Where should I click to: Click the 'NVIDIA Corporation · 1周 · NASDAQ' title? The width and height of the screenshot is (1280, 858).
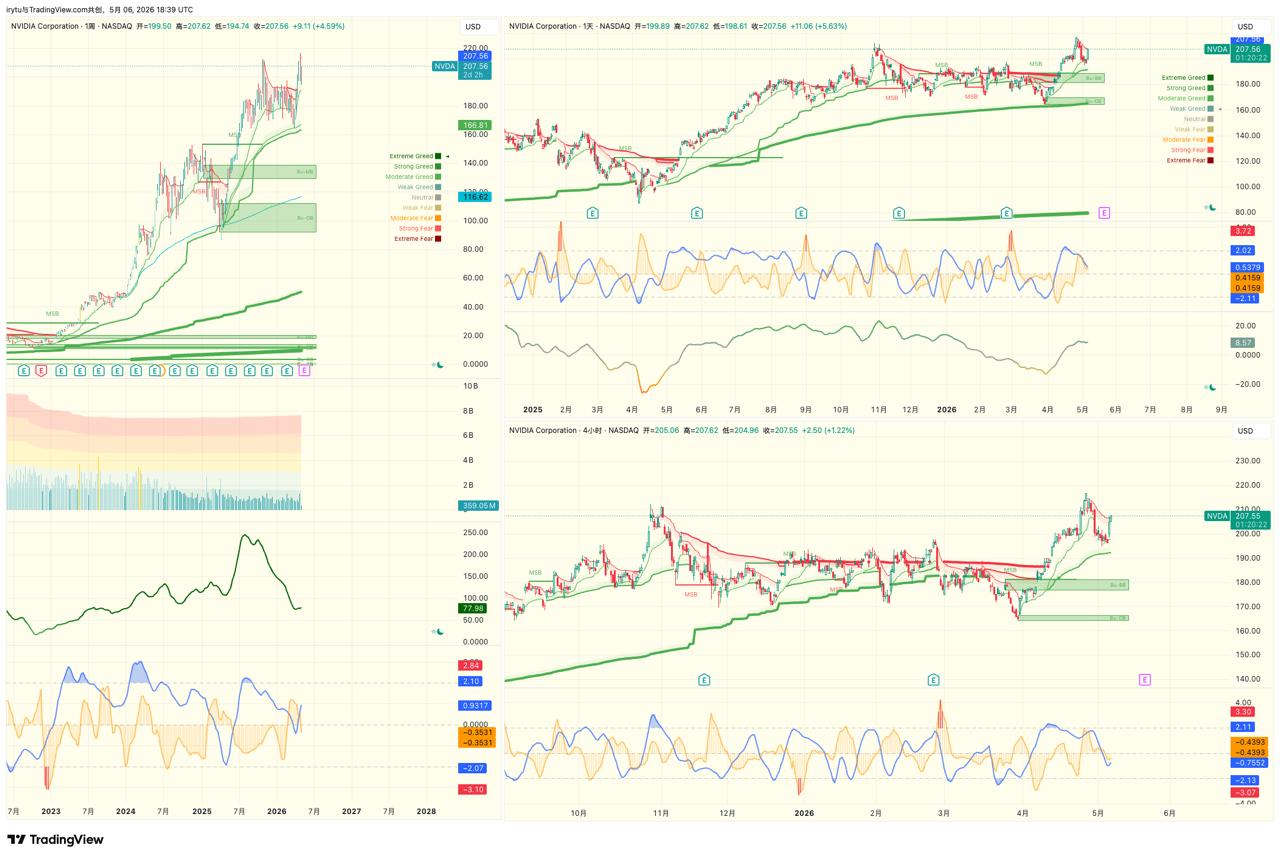click(x=71, y=26)
